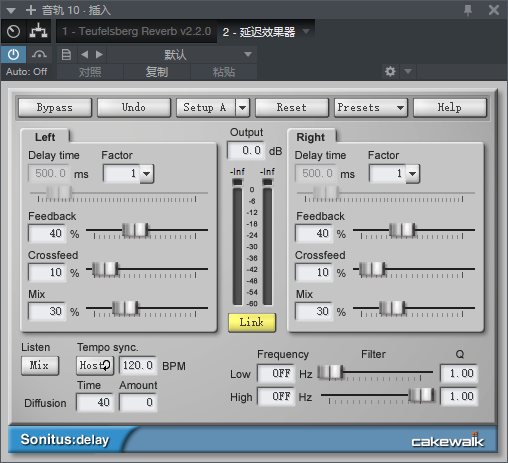Viewport: 508px width, 463px height.
Task: Click the Left Delay time field
Action: (49, 173)
